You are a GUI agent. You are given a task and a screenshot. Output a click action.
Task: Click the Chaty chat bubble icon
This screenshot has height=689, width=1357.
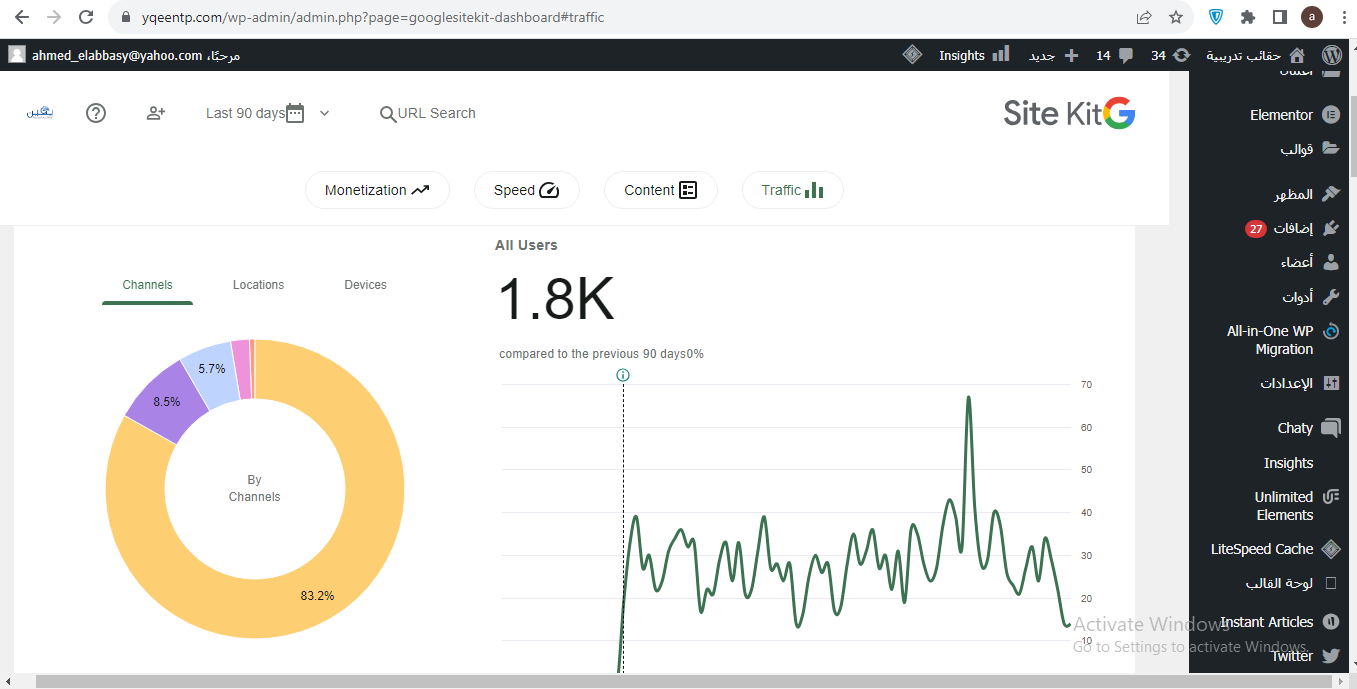[1331, 428]
